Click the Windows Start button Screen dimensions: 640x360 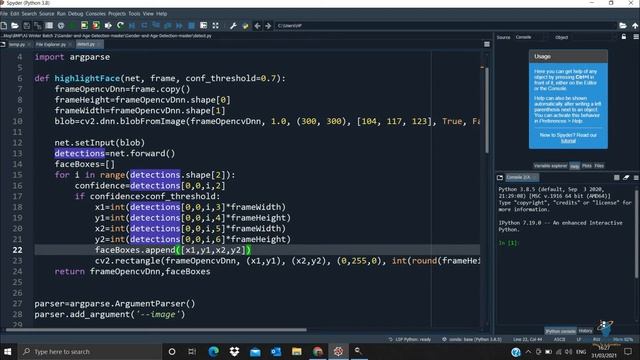8,351
